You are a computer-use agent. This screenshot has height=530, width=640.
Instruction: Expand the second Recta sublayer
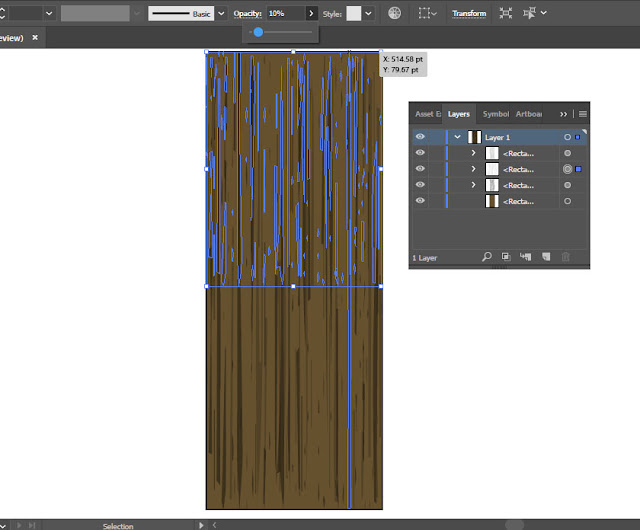[x=473, y=169]
